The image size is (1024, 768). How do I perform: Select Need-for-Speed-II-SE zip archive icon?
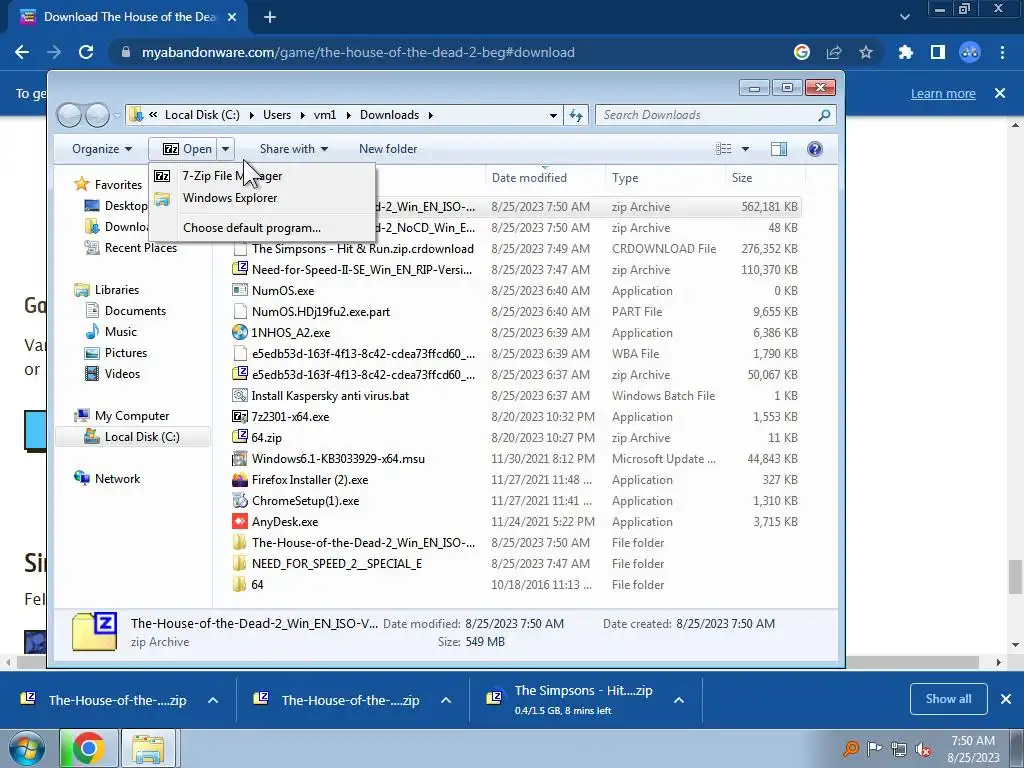(x=240, y=269)
